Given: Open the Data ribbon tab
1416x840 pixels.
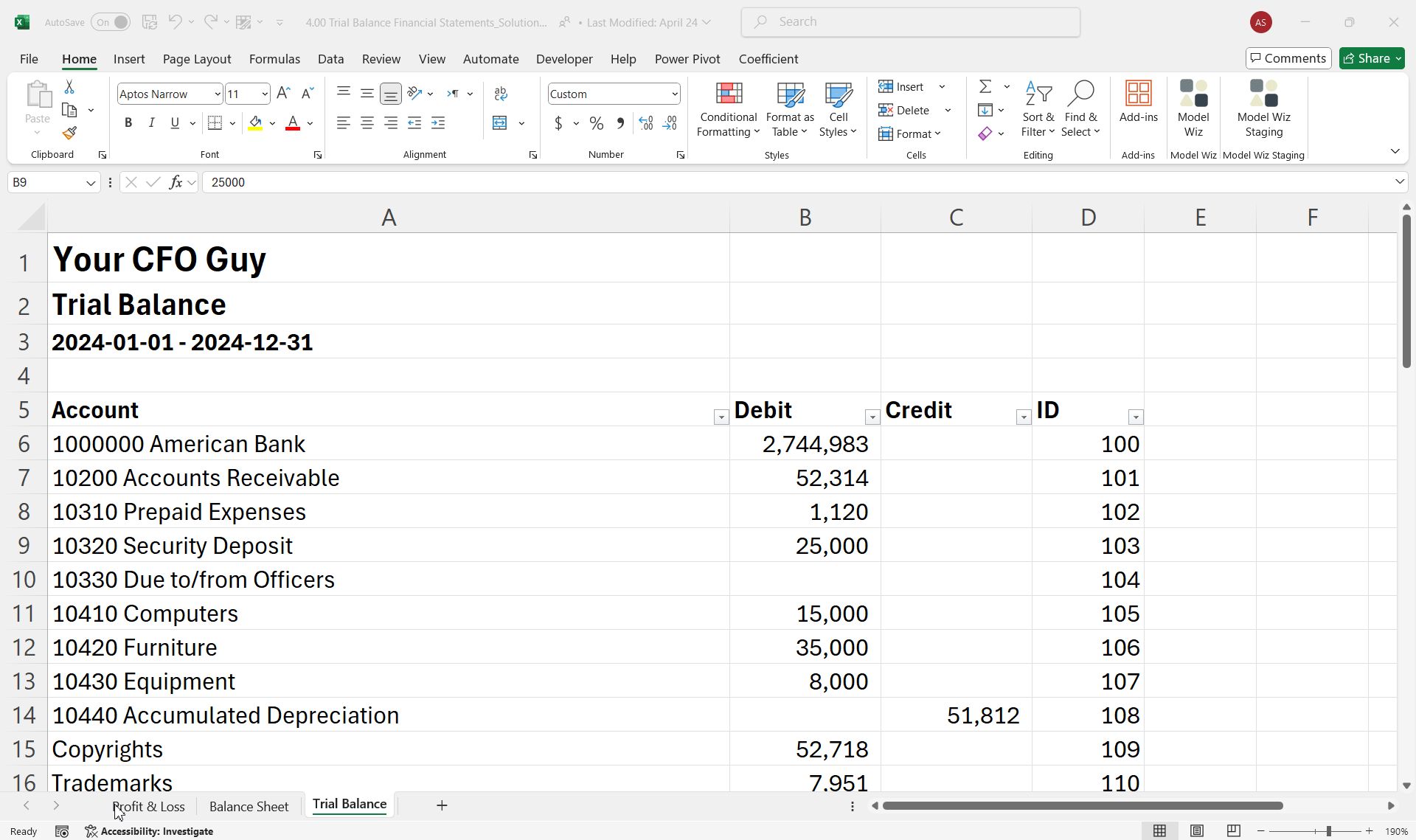Looking at the screenshot, I should [x=330, y=59].
